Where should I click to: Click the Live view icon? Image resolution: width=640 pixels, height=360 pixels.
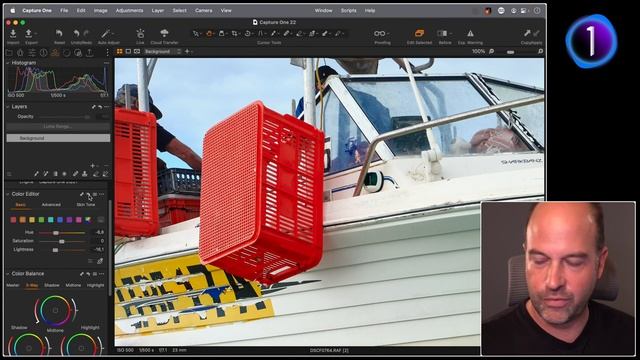[x=140, y=33]
